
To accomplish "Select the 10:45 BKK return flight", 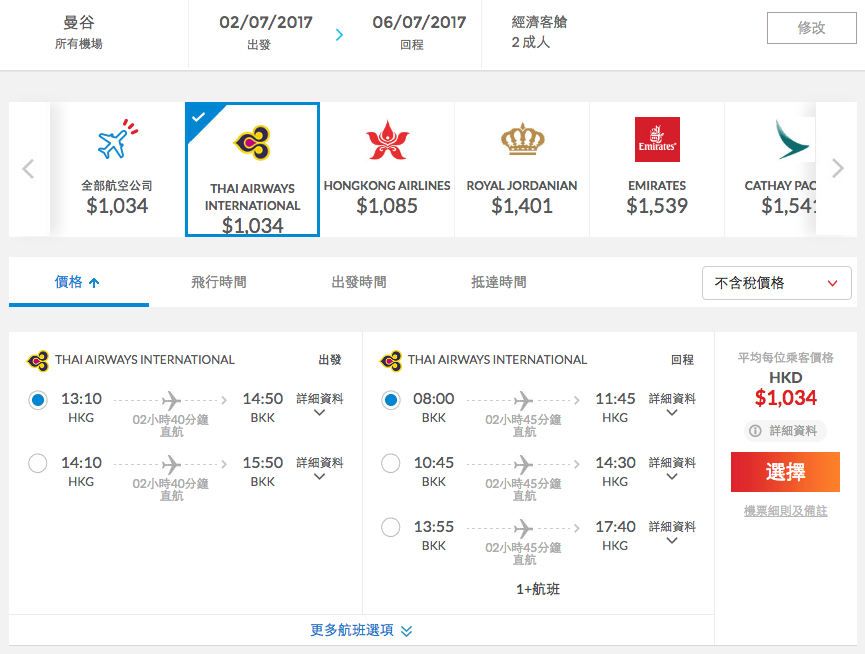I will (x=391, y=463).
